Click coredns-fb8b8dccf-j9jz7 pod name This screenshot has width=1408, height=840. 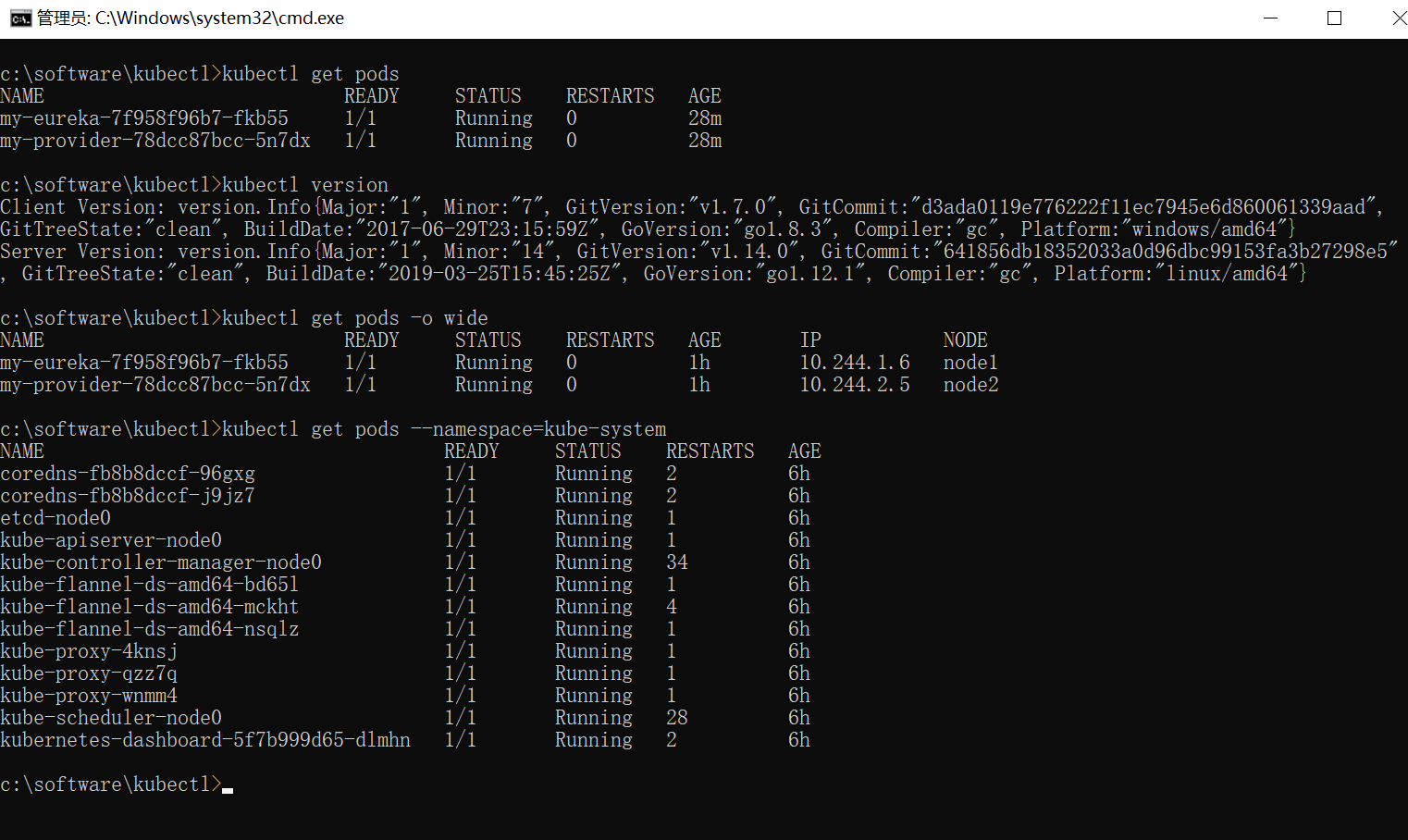128,496
